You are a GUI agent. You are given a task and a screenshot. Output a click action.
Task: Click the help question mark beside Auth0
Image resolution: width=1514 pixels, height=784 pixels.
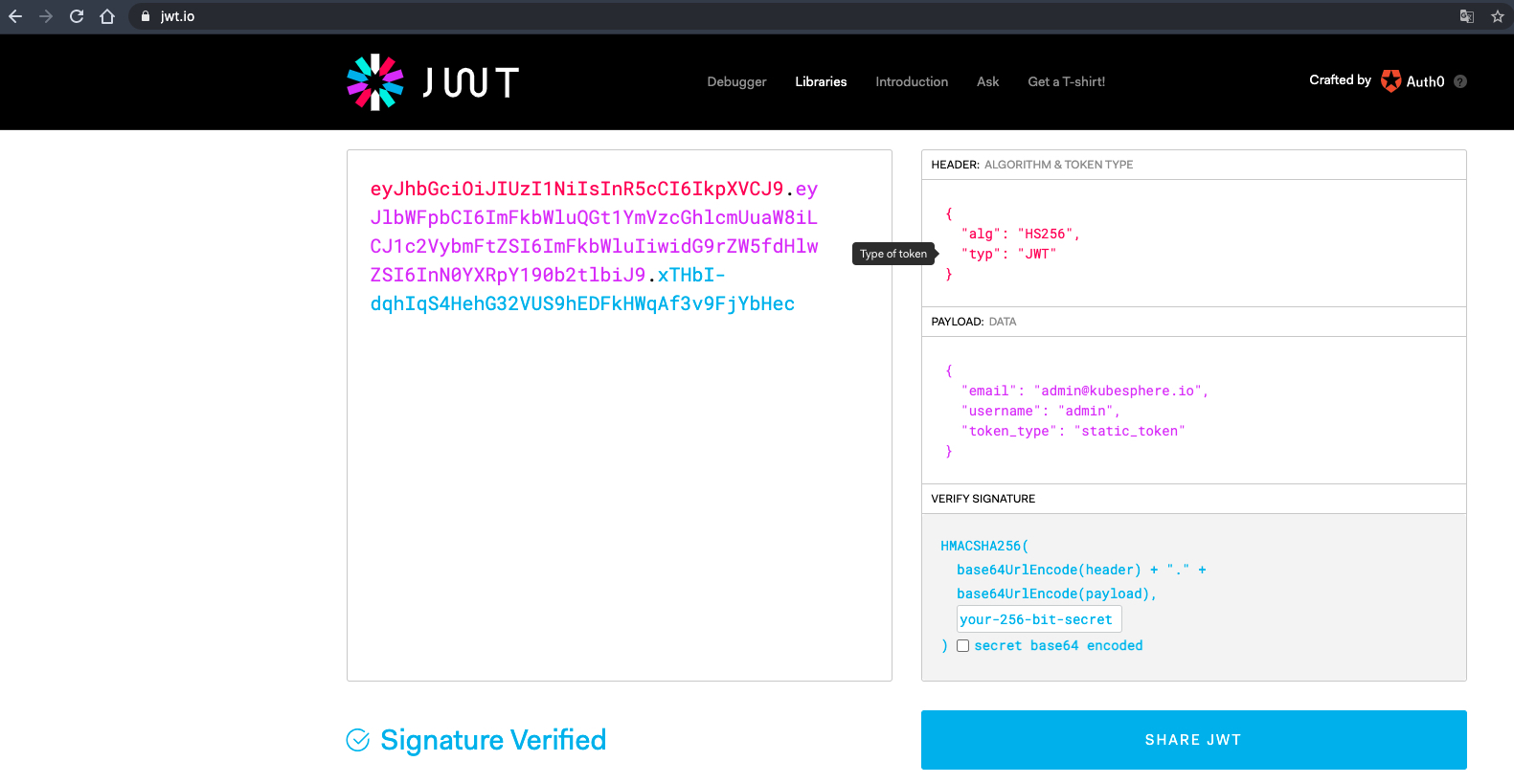pyautogui.click(x=1460, y=81)
